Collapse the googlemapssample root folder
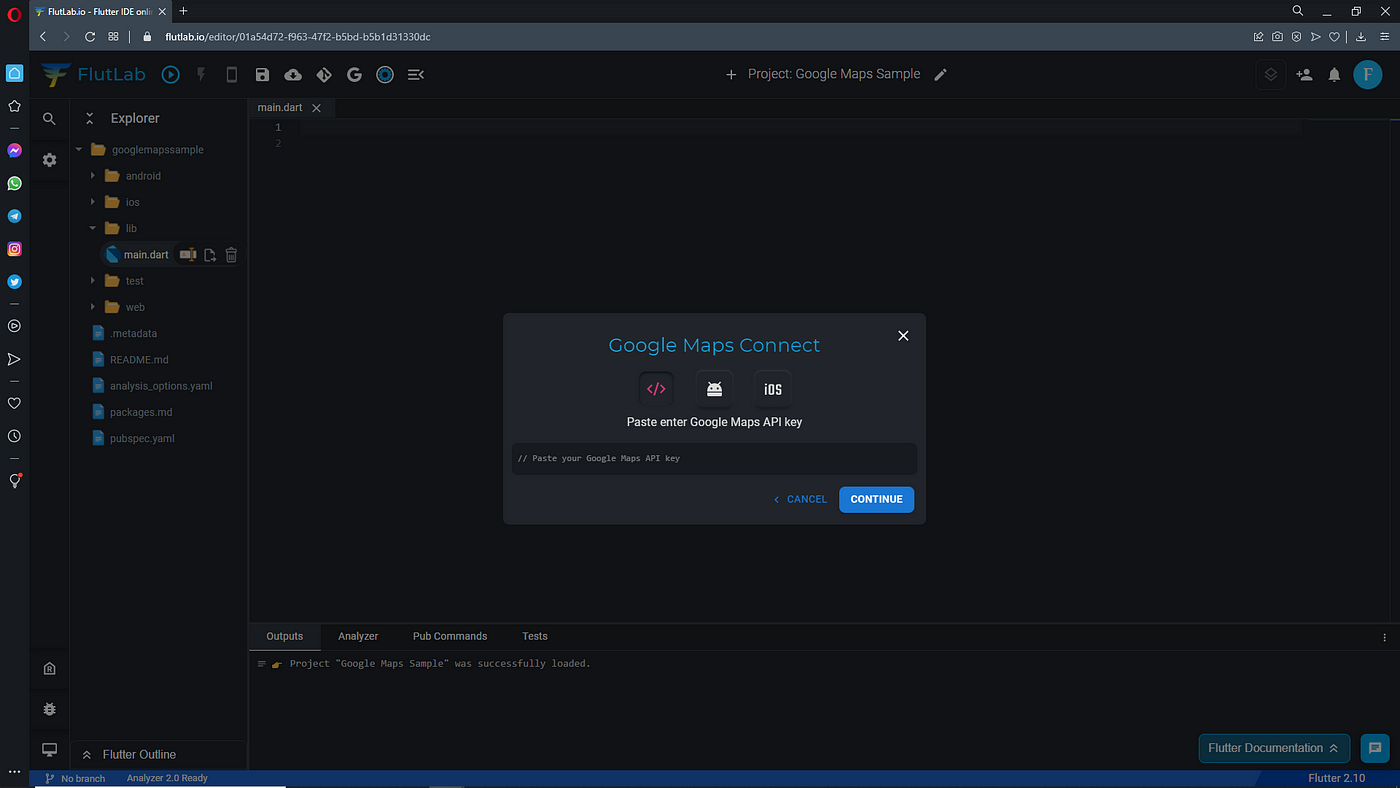 (79, 150)
